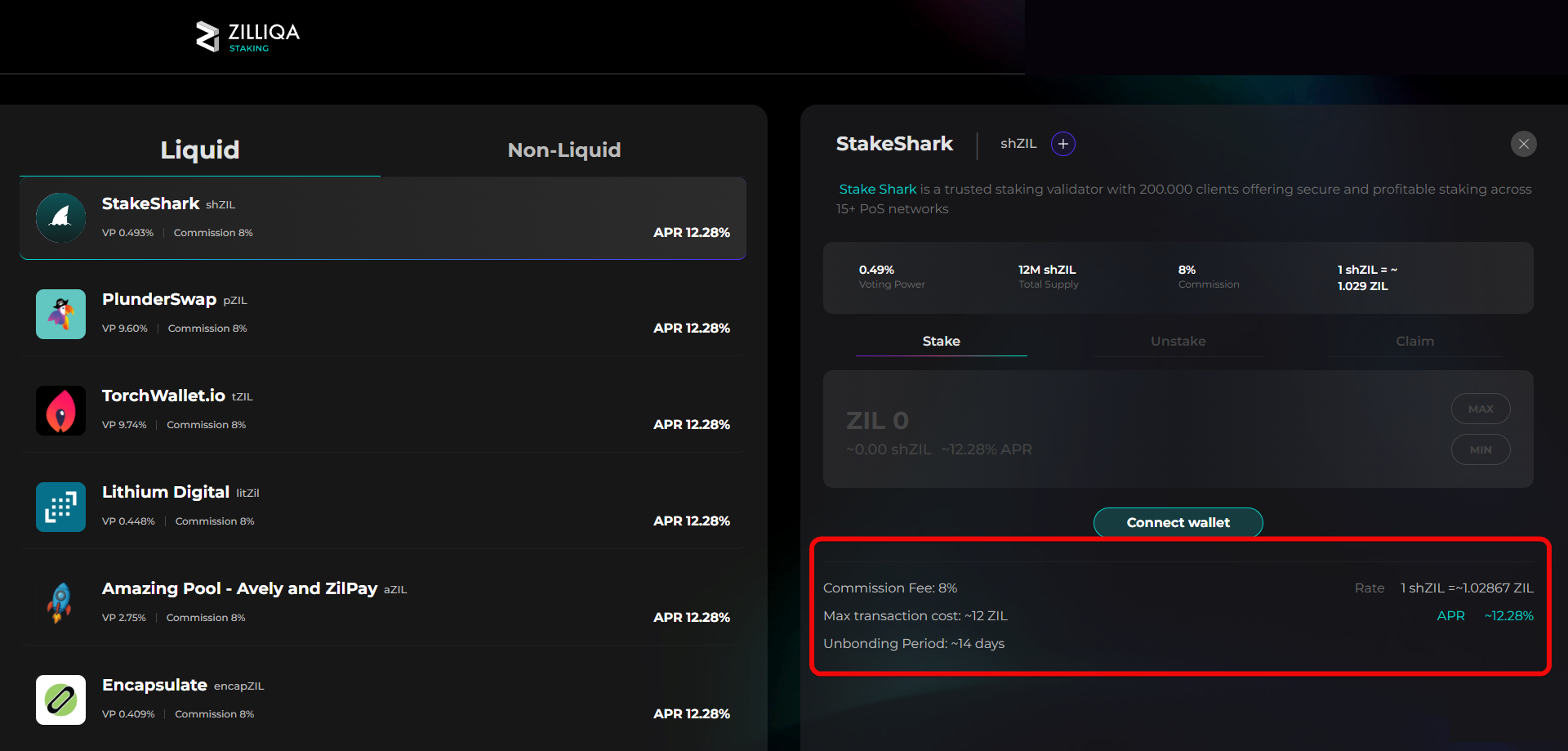Click the MAX amount button

(x=1480, y=409)
